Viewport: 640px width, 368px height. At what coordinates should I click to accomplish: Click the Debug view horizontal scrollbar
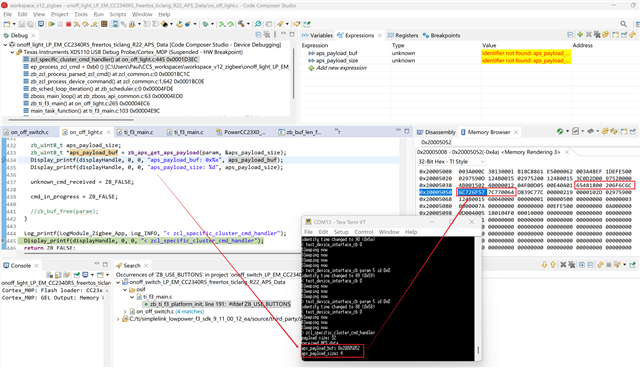[71, 120]
